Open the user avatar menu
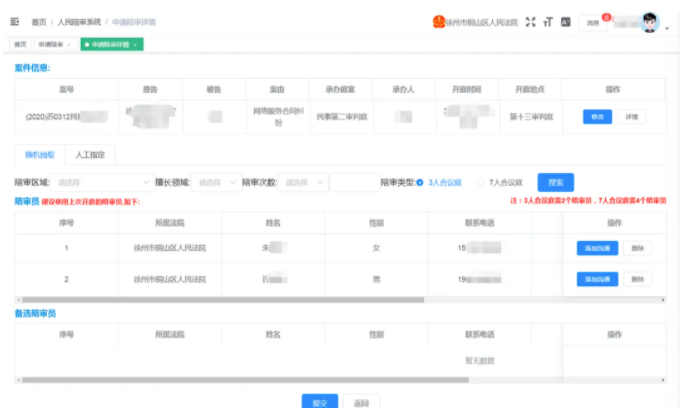The width and height of the screenshot is (689, 412). (651, 22)
